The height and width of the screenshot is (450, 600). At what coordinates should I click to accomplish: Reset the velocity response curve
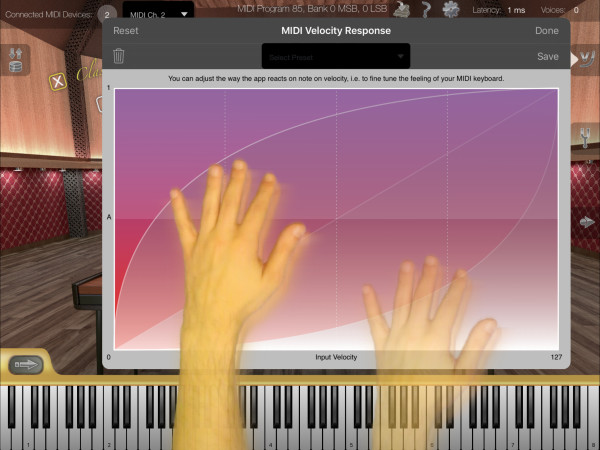point(126,31)
